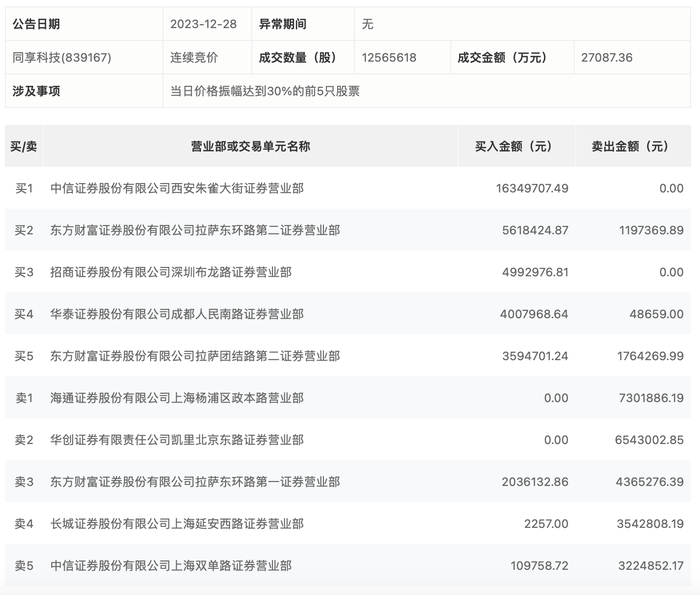Select sell amount 7301886.19
Viewport: 700px width, 595px height.
(x=651, y=398)
